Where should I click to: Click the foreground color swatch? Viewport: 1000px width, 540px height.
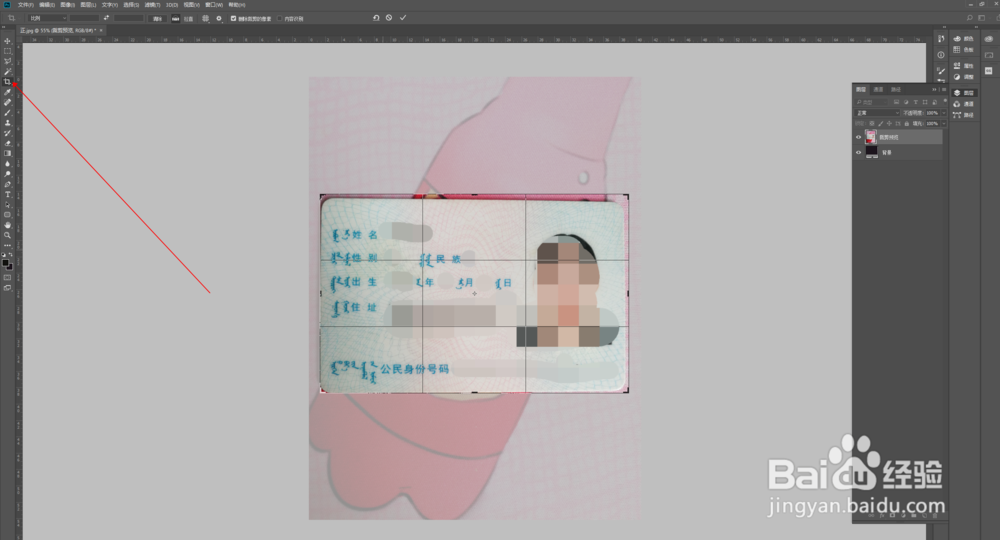pyautogui.click(x=6, y=262)
